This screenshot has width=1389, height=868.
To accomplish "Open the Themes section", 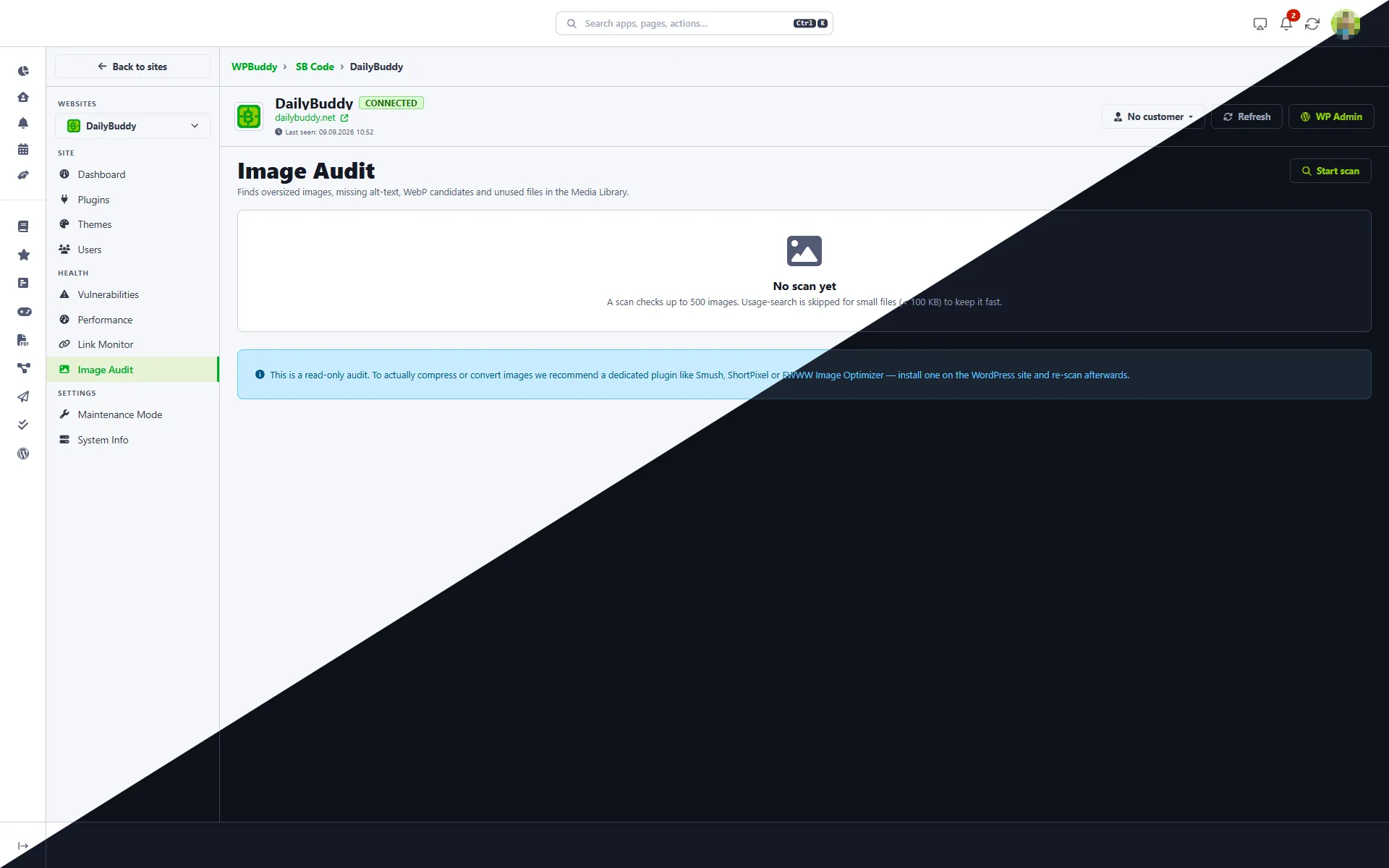I will (x=132, y=224).
